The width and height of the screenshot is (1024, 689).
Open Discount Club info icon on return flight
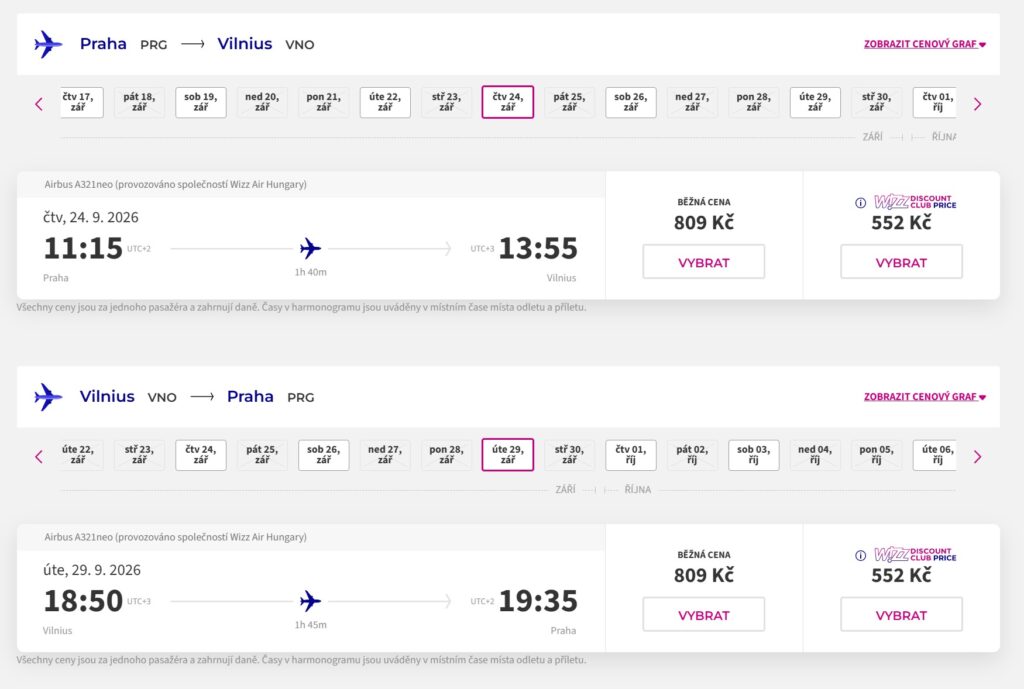click(860, 556)
